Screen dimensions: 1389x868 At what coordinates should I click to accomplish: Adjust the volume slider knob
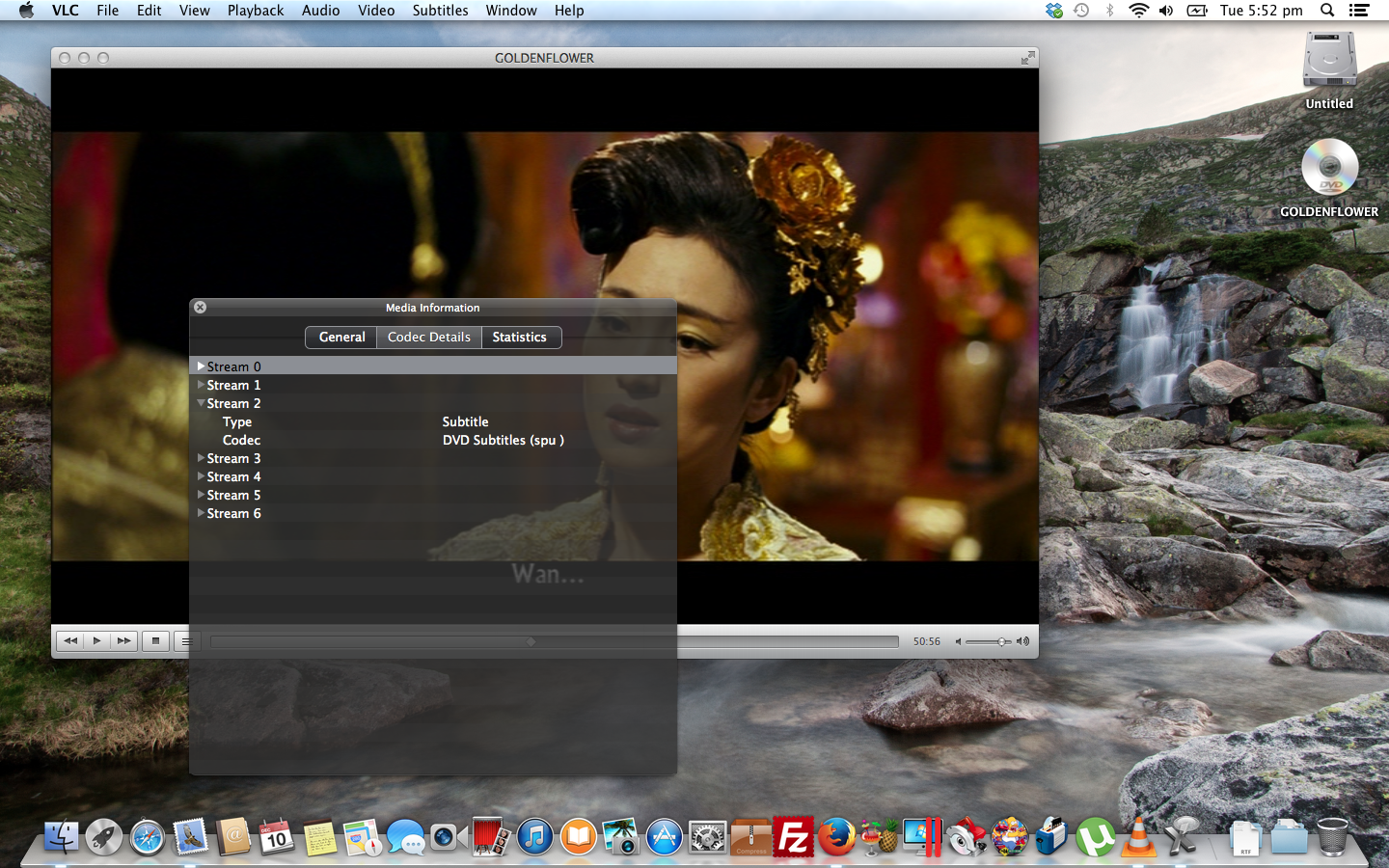pos(1002,641)
